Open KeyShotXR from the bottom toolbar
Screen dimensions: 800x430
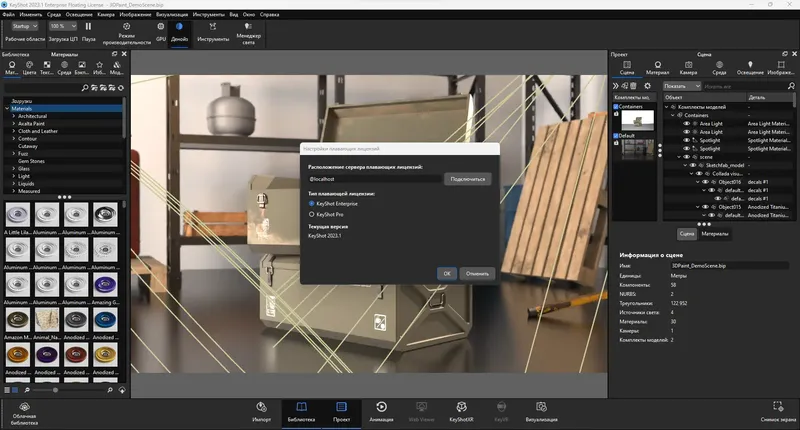pyautogui.click(x=461, y=408)
